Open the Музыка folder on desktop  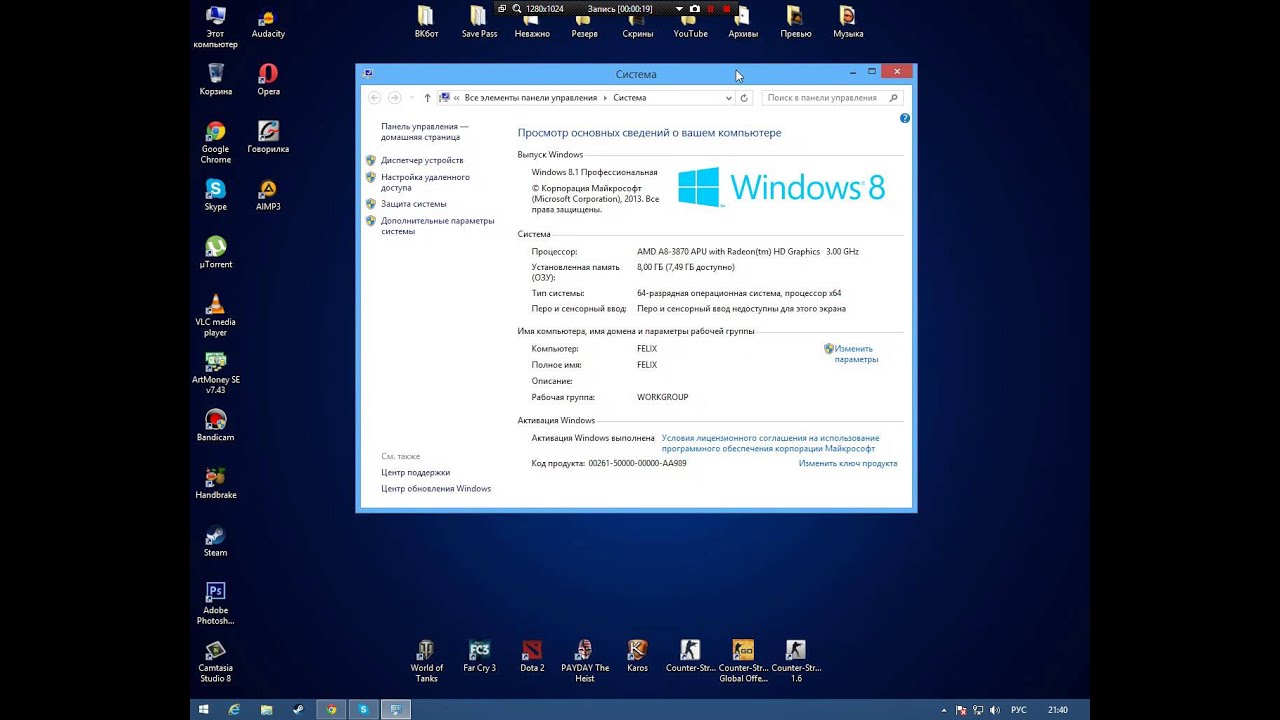848,22
